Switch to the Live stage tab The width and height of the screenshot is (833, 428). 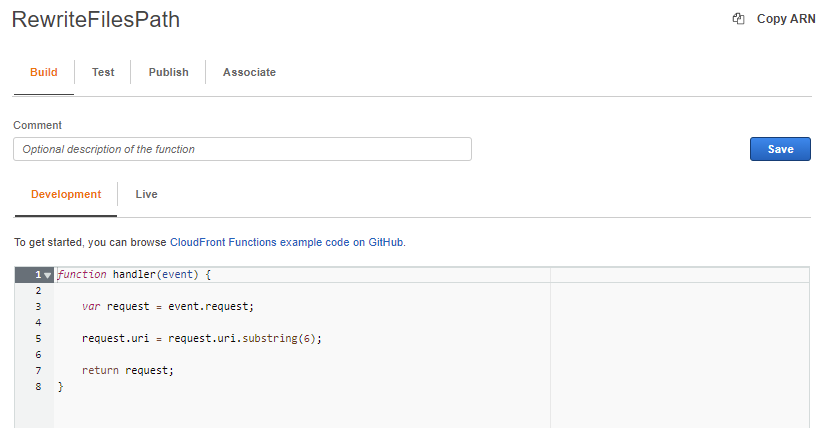pos(147,194)
